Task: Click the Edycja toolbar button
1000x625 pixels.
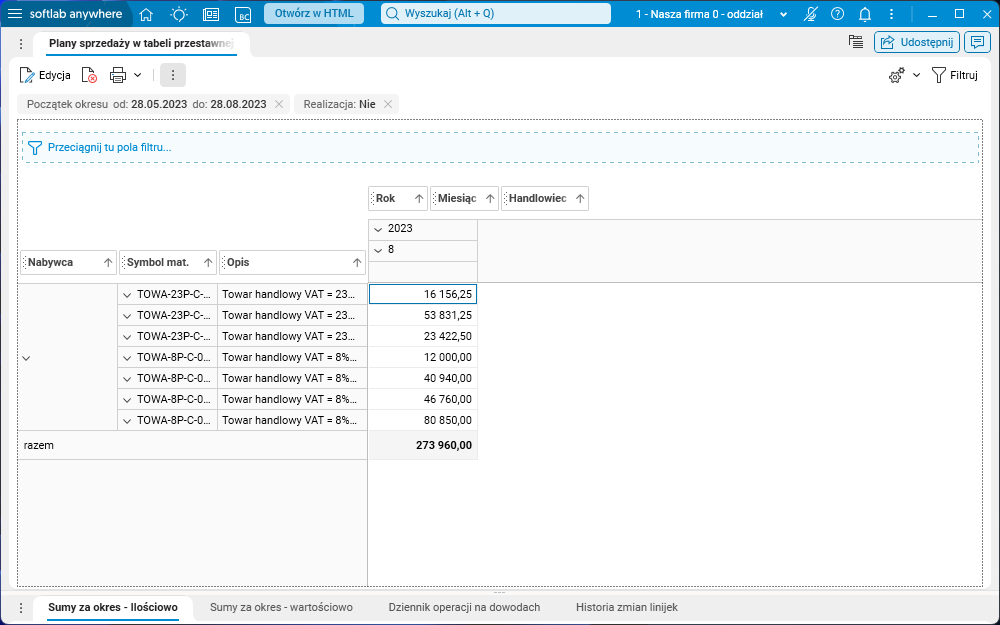Action: pyautogui.click(x=45, y=75)
